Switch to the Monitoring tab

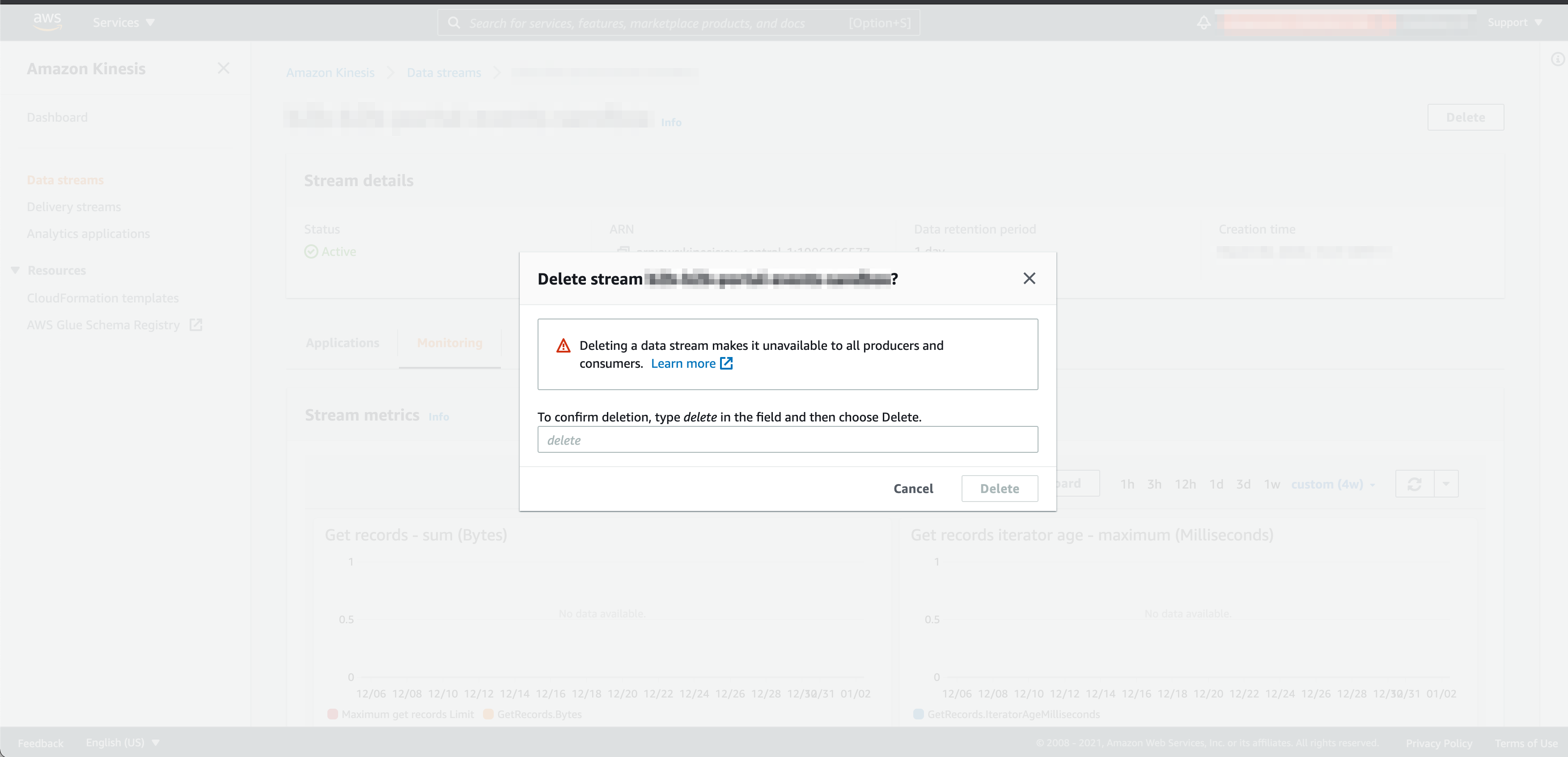click(x=450, y=343)
